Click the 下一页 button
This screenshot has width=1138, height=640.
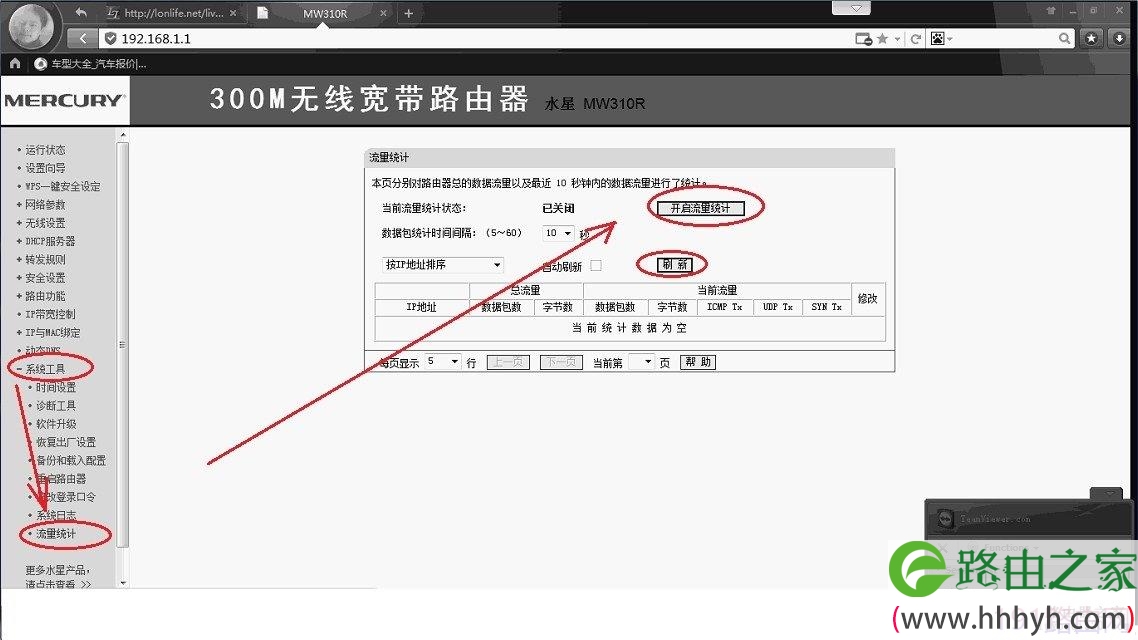click(x=561, y=362)
